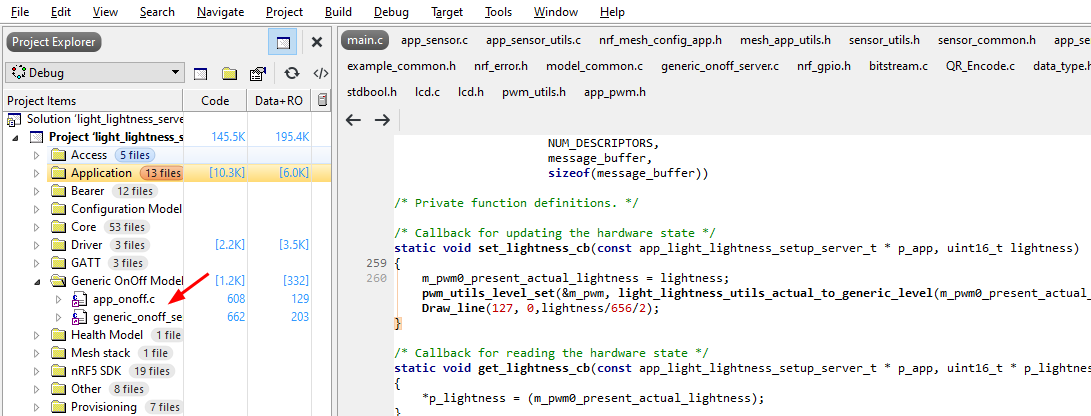
Task: Switch to the lcd.c tab
Action: tap(427, 92)
